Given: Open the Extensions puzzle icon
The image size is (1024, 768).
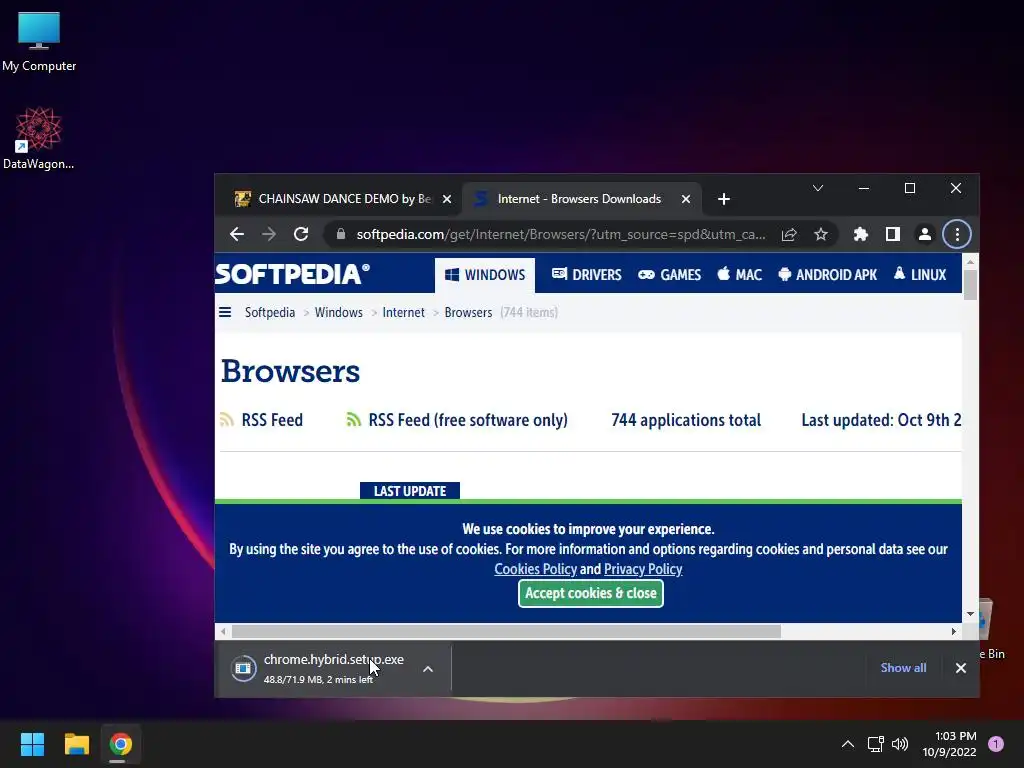Looking at the screenshot, I should 861,234.
